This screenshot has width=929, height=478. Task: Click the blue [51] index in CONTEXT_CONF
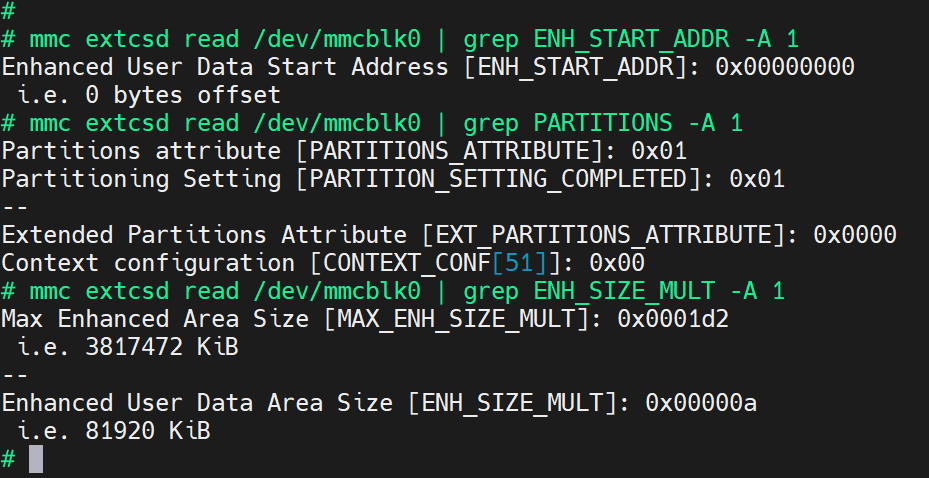tap(520, 263)
